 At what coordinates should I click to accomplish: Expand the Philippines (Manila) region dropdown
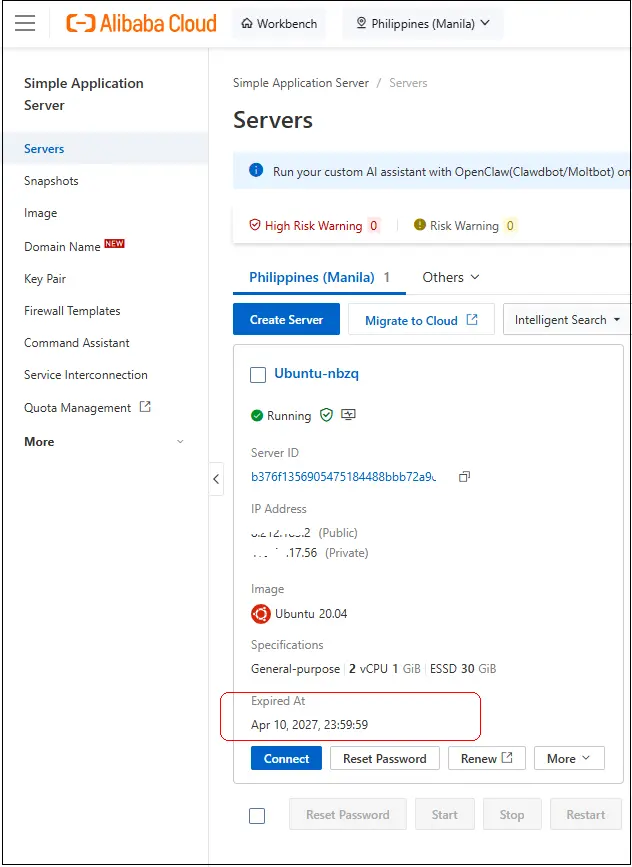[423, 24]
